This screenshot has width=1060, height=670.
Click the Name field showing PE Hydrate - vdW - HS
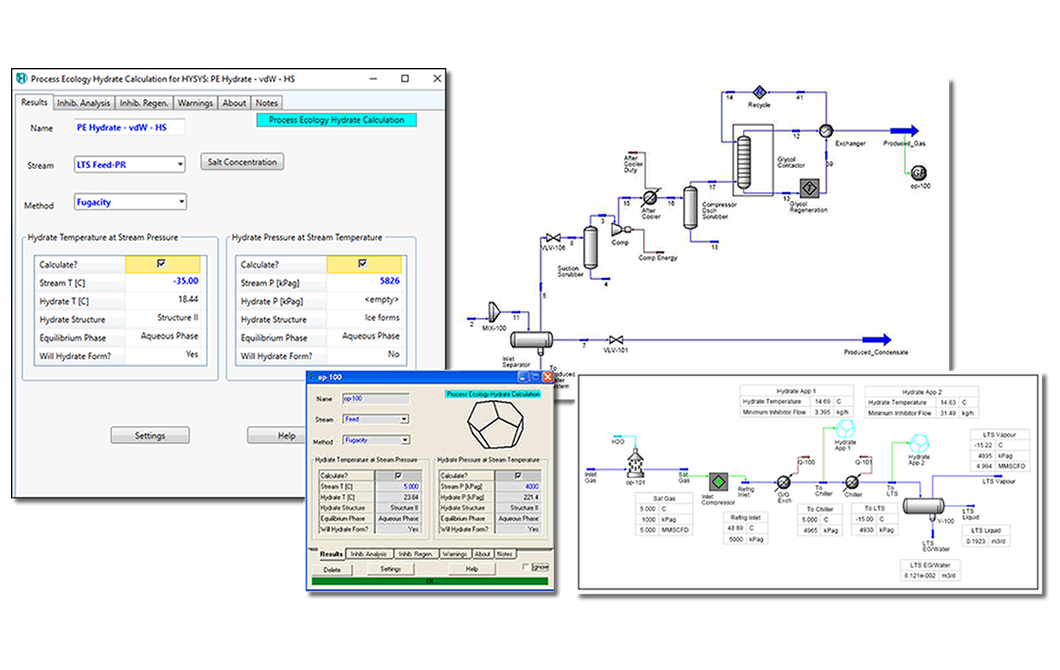tap(130, 127)
